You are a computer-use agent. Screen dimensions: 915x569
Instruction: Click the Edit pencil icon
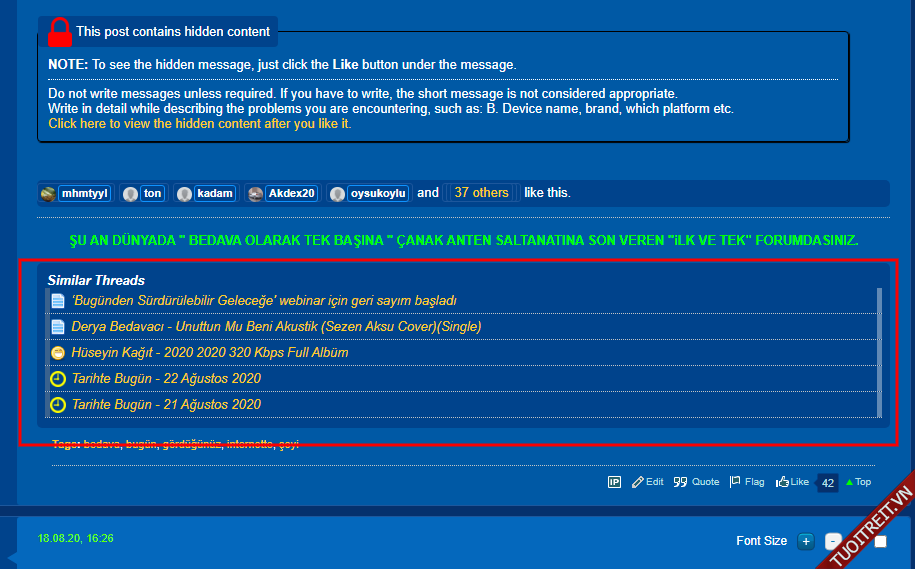[x=638, y=482]
